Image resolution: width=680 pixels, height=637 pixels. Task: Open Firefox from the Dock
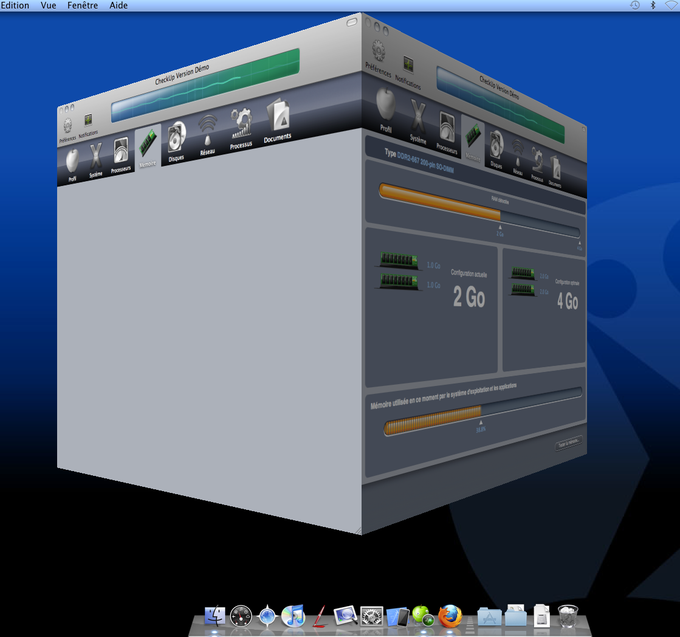point(450,616)
